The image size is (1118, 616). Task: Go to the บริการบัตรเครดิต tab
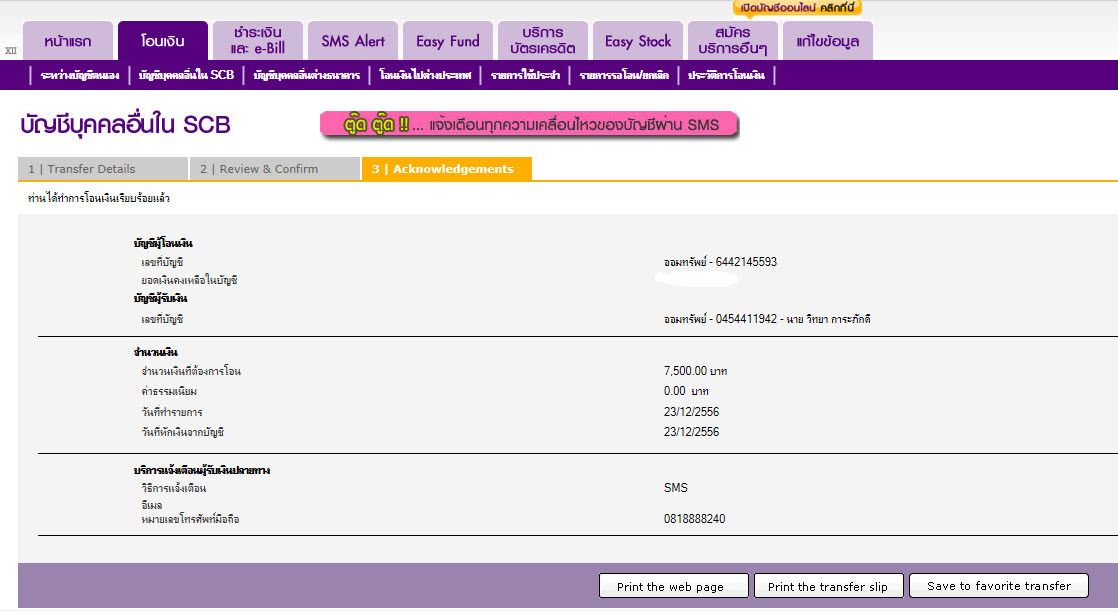[x=543, y=41]
